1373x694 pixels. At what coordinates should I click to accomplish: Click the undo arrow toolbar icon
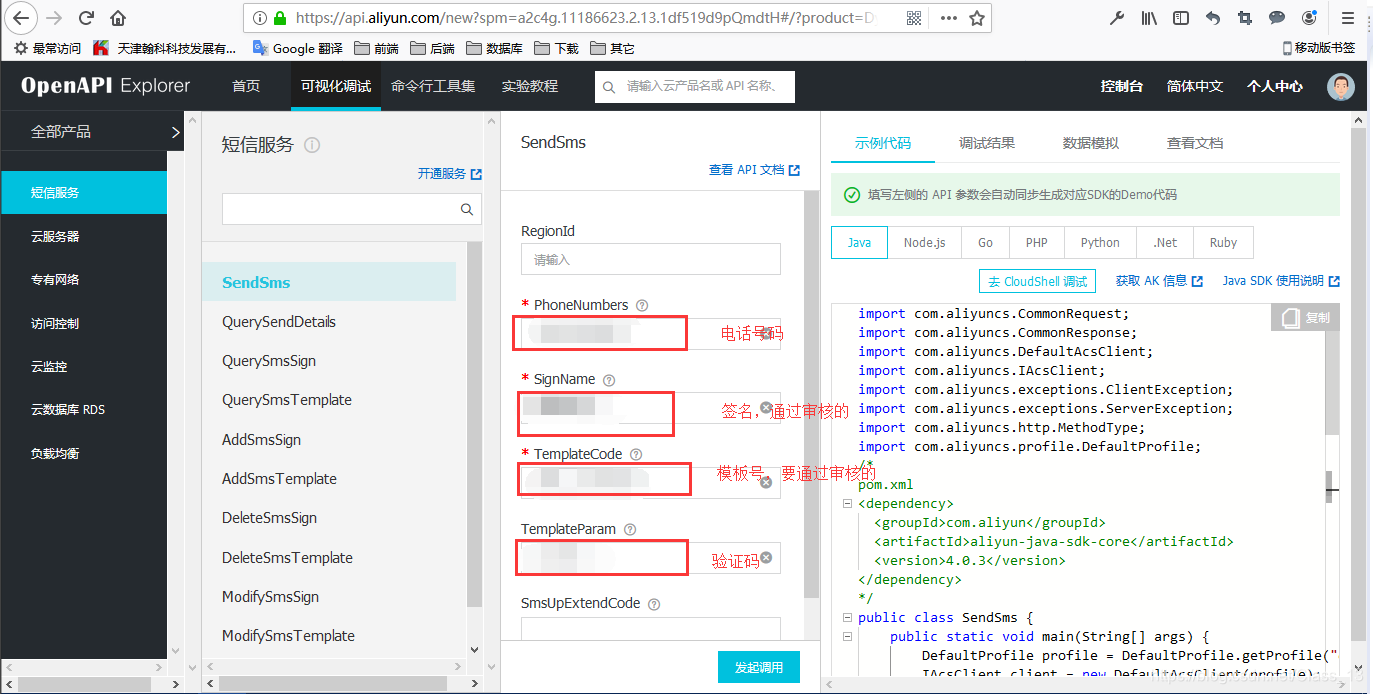(1213, 18)
